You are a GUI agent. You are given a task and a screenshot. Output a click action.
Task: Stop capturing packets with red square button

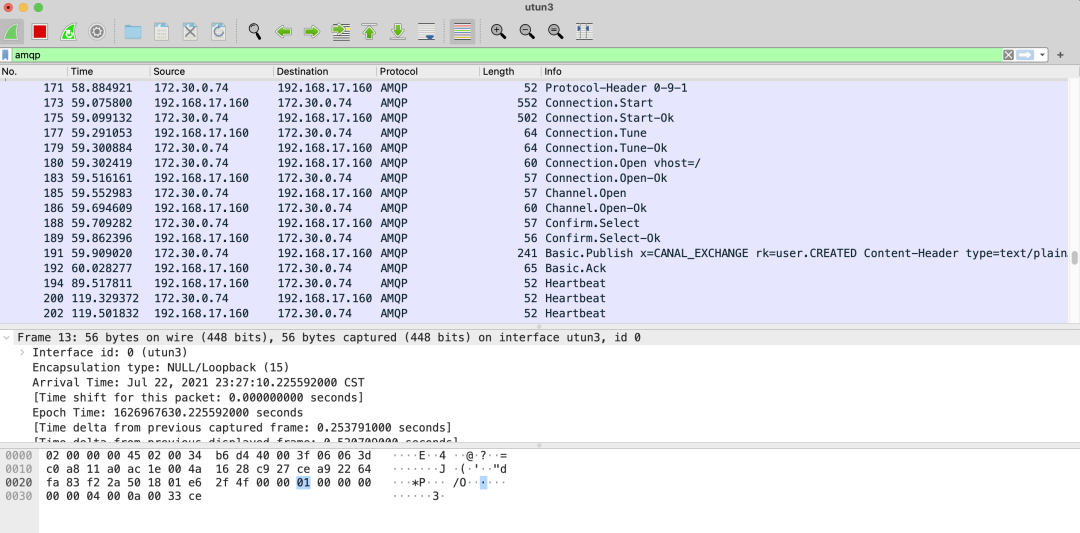[x=40, y=32]
